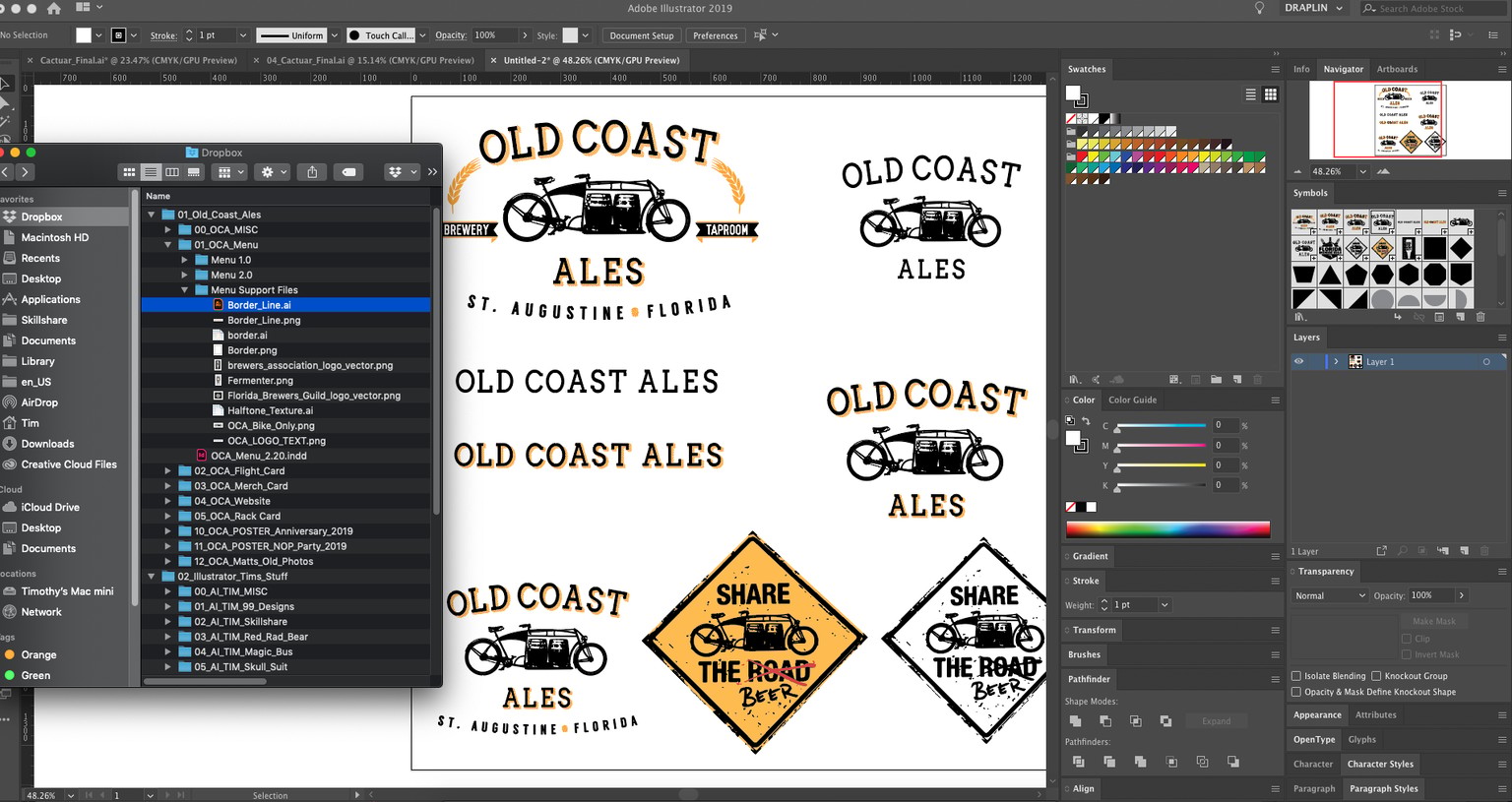
Task: Expand Layer 1 in Layers panel
Action: click(x=1336, y=361)
